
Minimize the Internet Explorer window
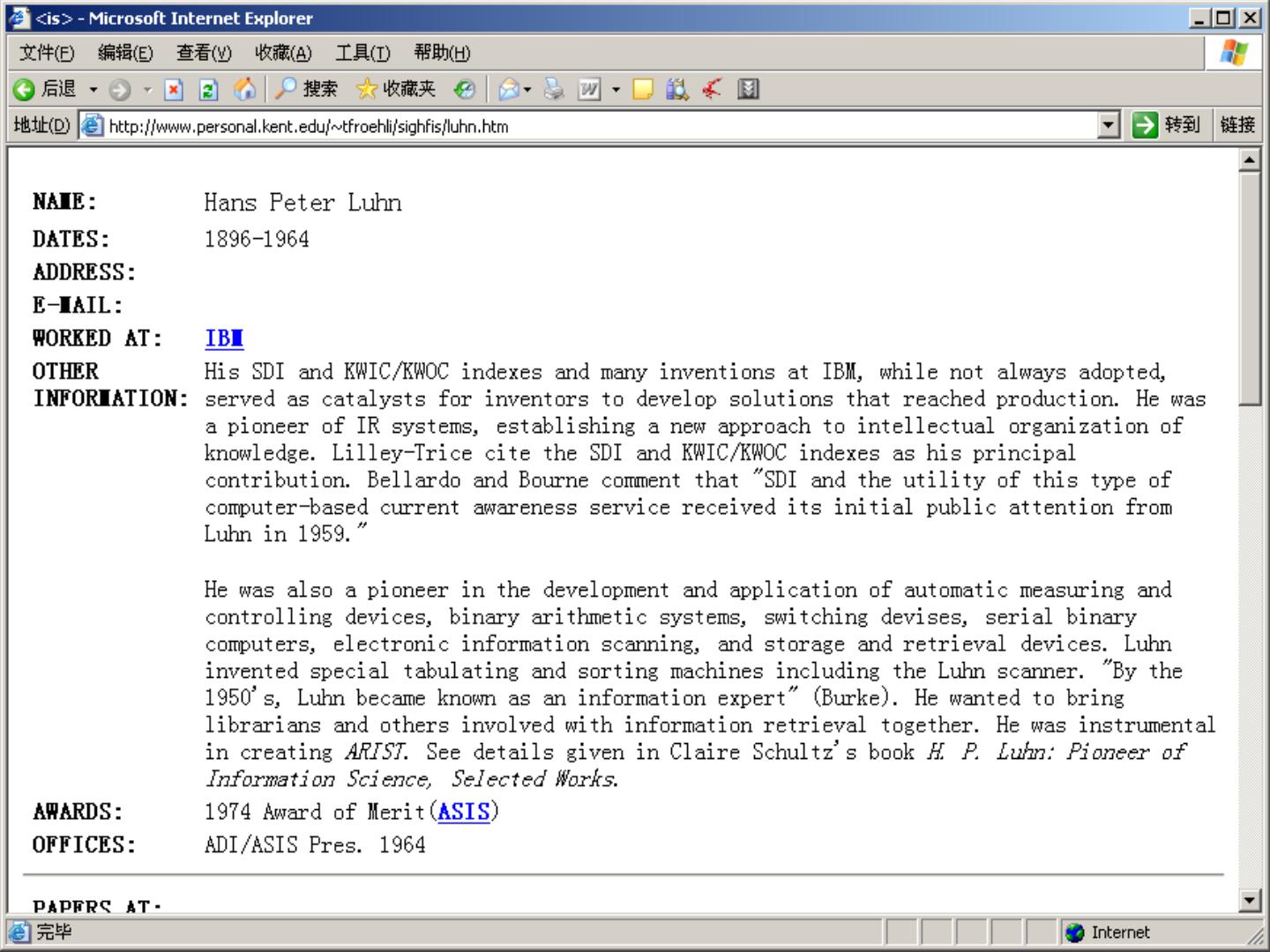(1200, 18)
